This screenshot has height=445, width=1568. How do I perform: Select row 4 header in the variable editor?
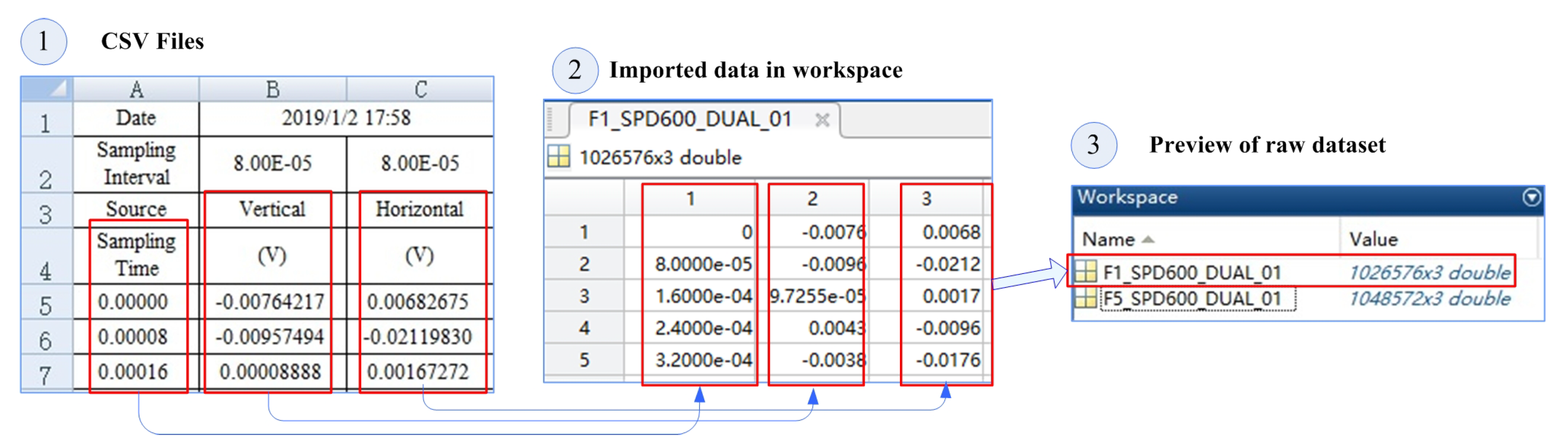tap(584, 328)
